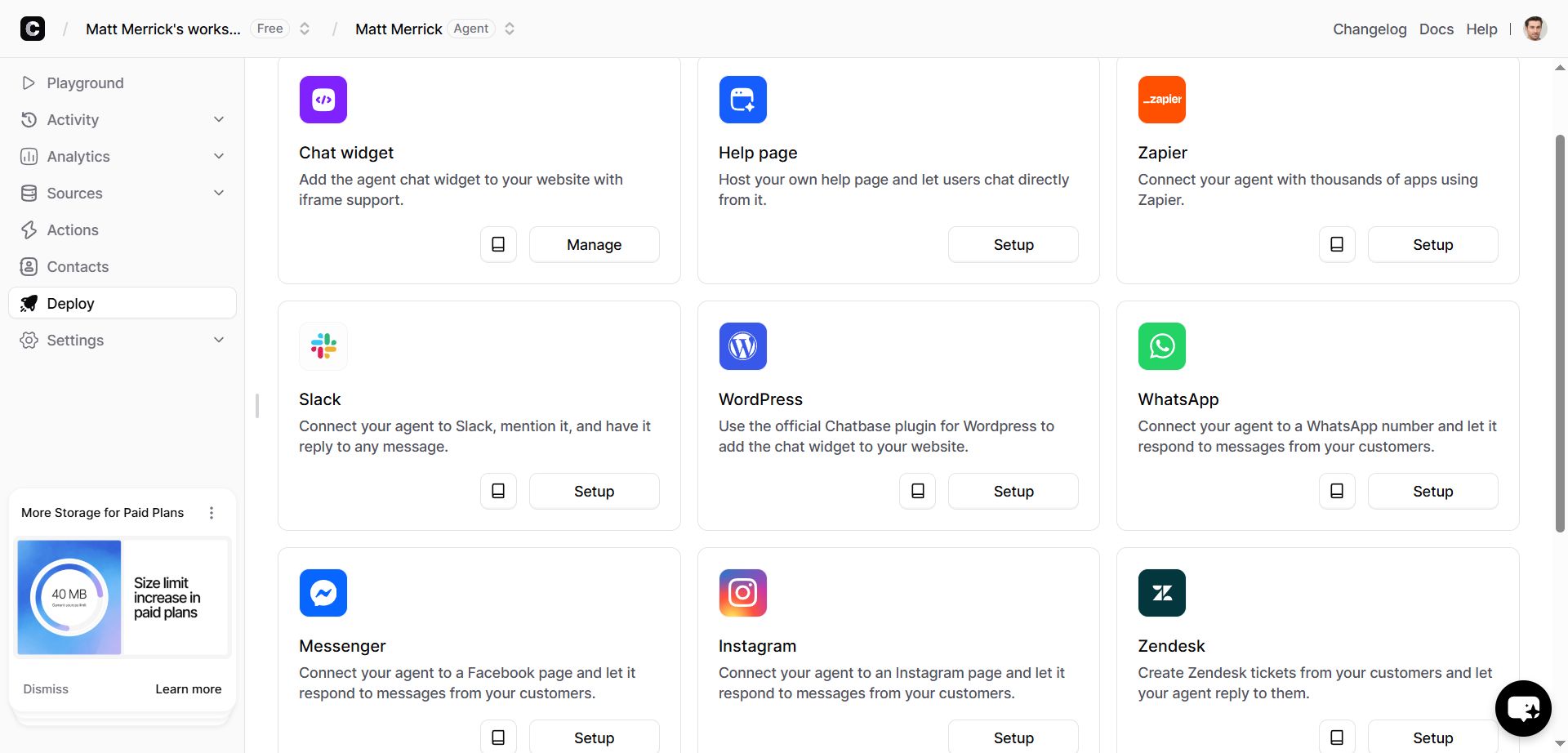Viewport: 1568px width, 753px height.
Task: Click the WhatsApp green logo
Action: (x=1162, y=346)
